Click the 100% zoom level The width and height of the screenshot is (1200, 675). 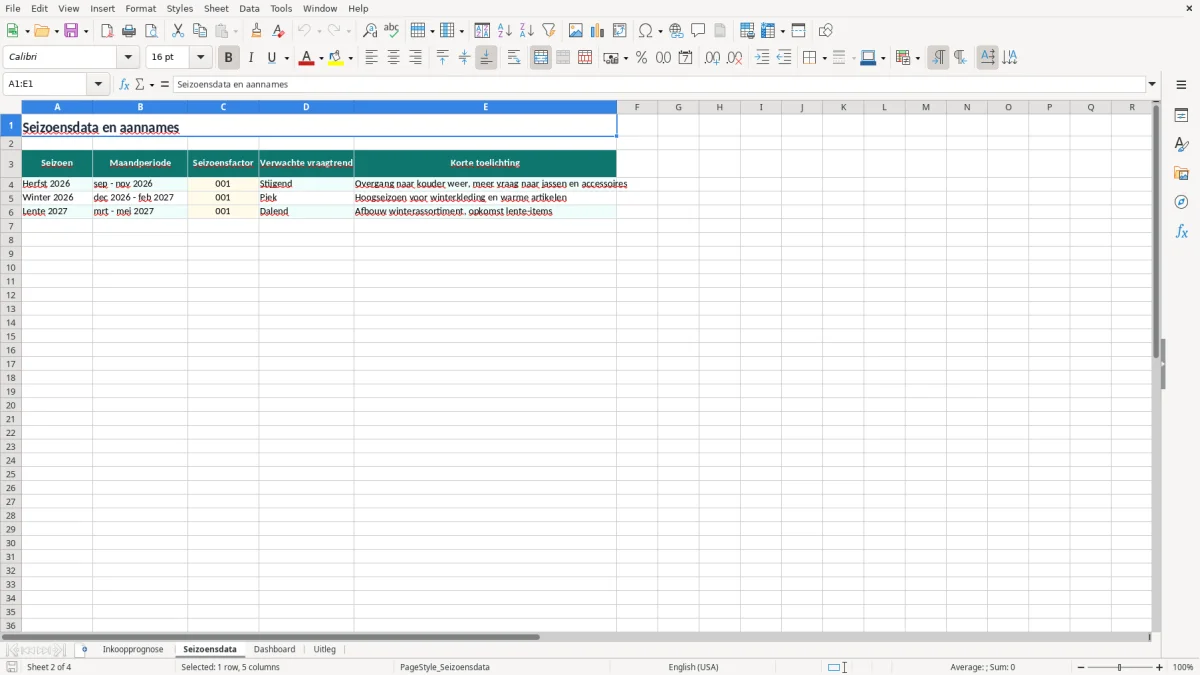(1183, 667)
